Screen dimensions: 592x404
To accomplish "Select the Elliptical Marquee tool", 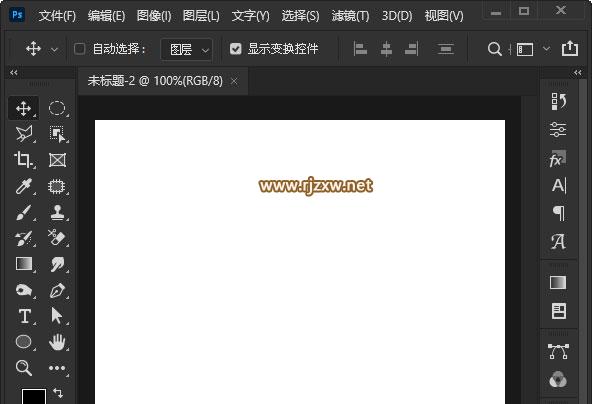I will point(57,108).
